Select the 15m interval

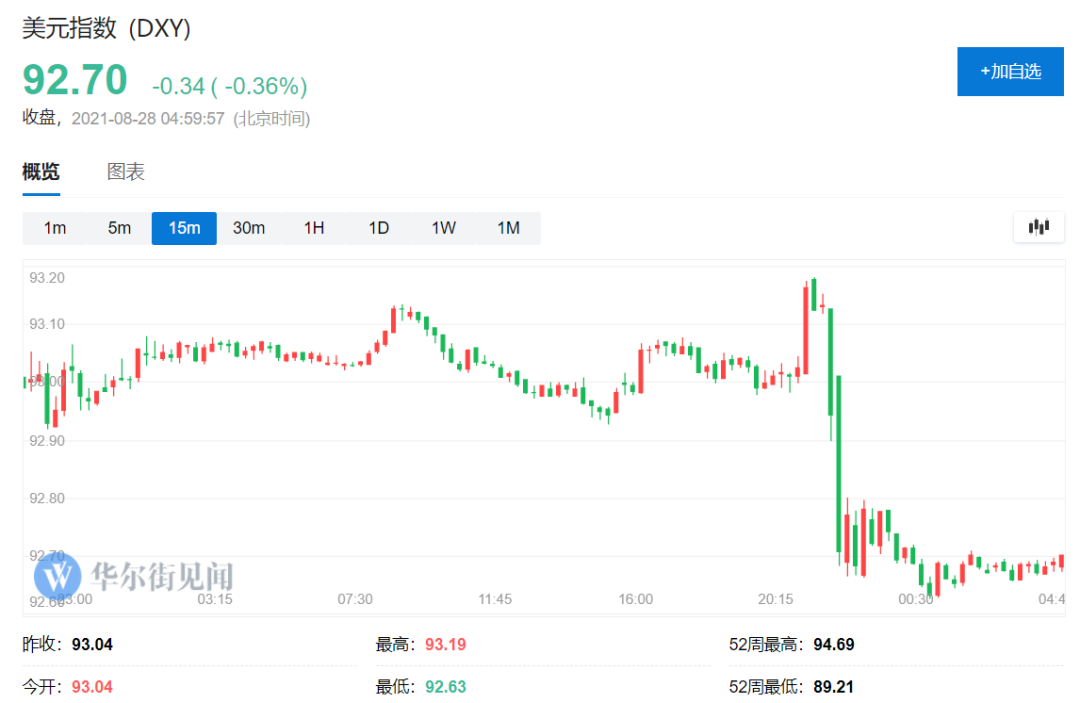tap(184, 228)
